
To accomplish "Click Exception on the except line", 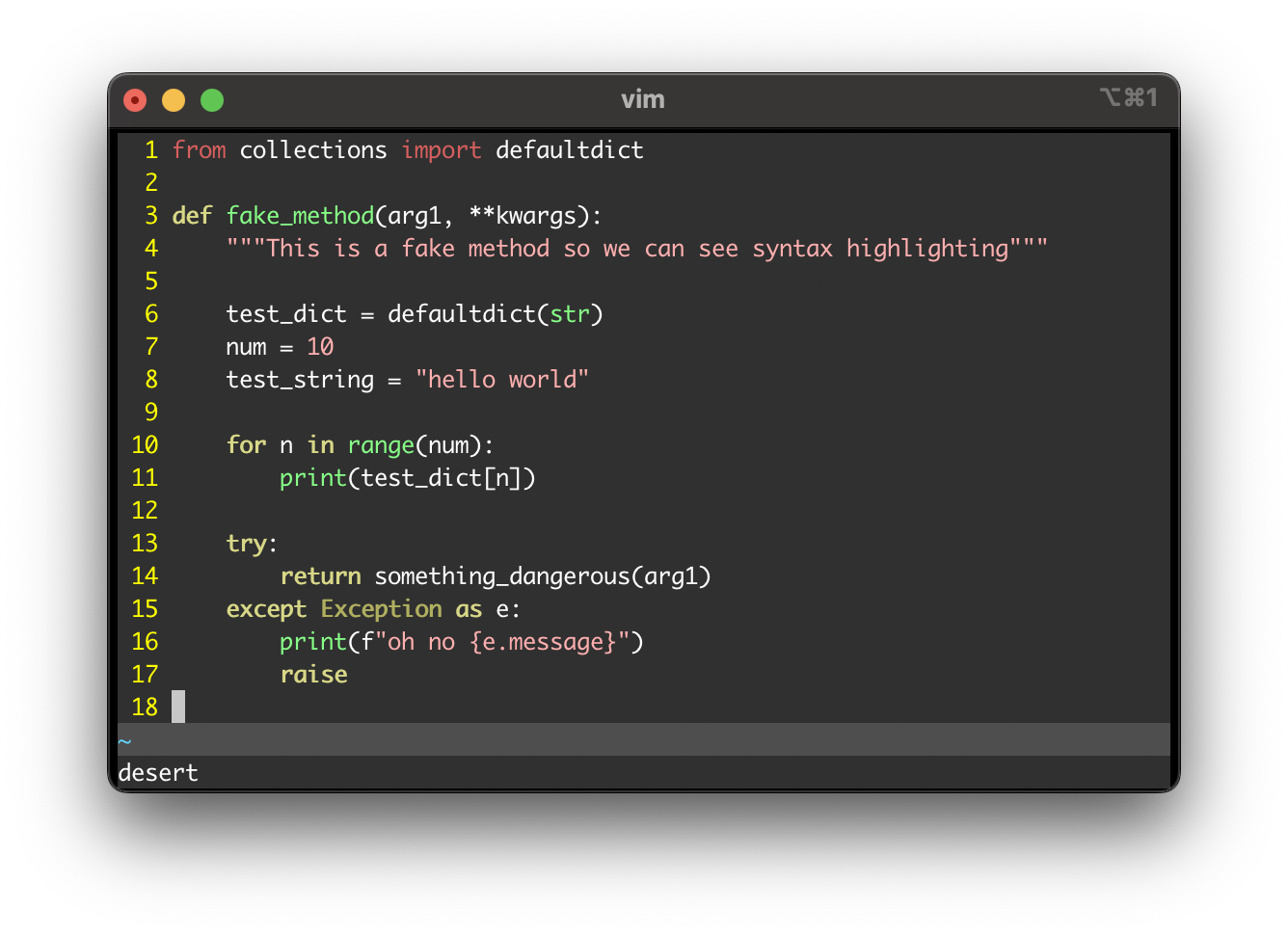I will pyautogui.click(x=381, y=608).
